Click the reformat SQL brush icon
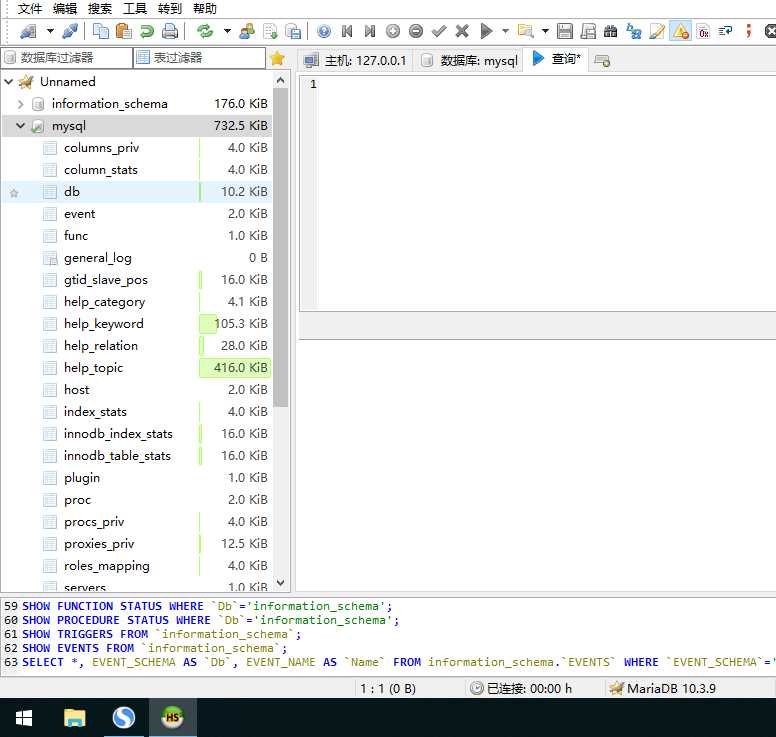Viewport: 776px width, 737px height. click(x=657, y=32)
